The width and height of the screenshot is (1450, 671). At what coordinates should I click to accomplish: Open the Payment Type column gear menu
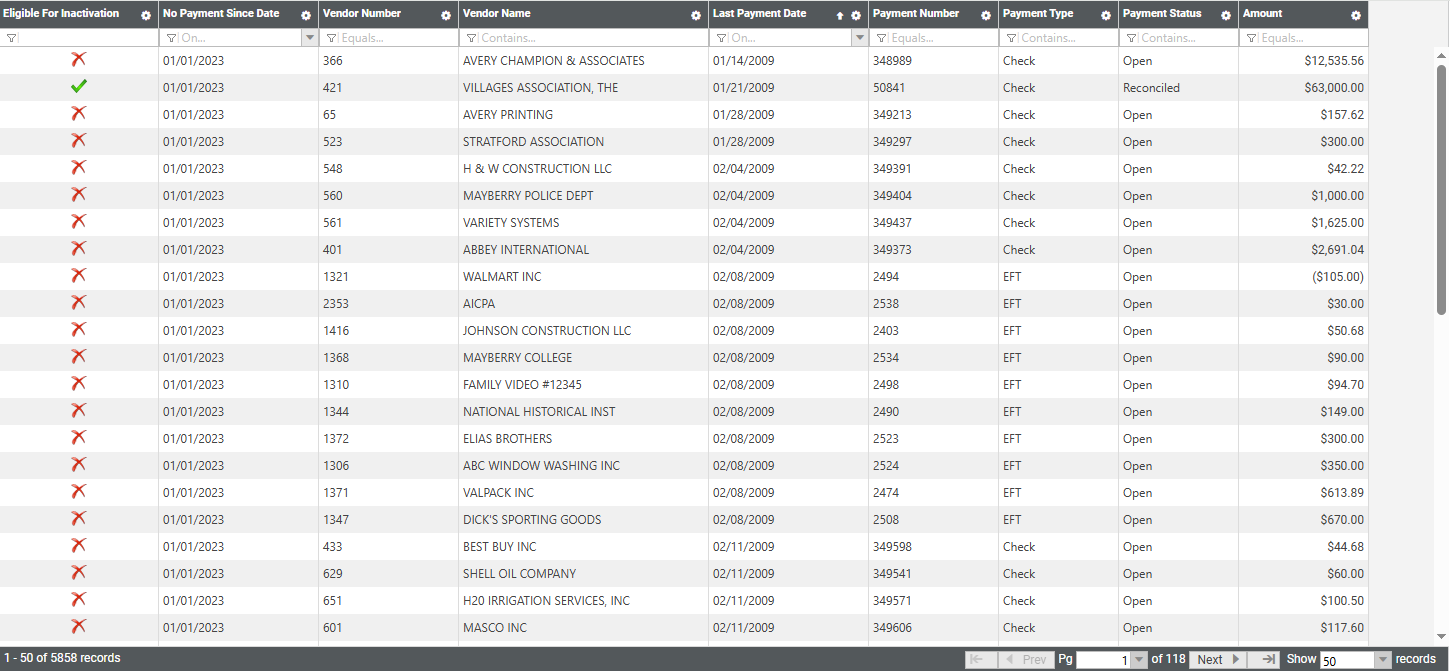[x=1106, y=16]
